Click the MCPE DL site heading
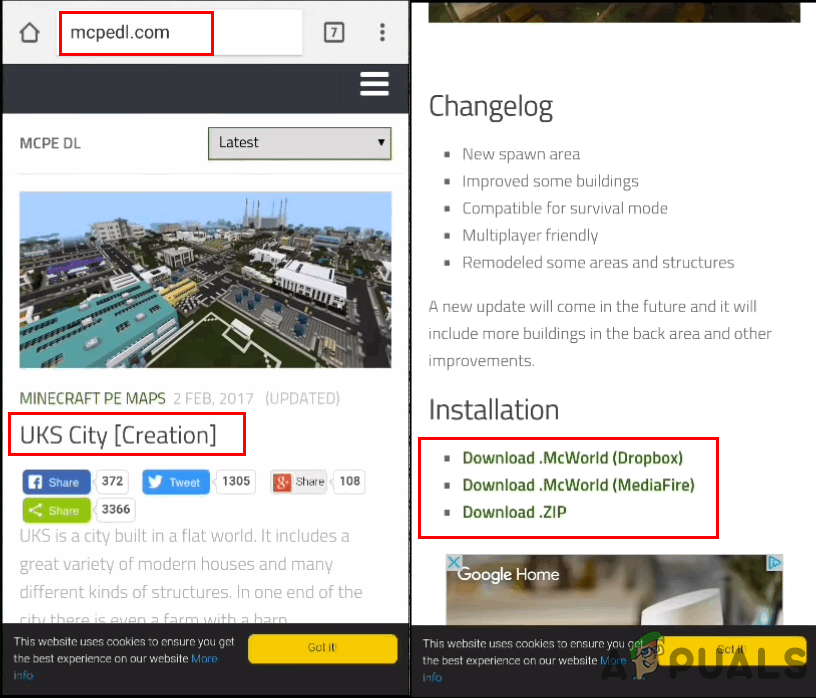This screenshot has height=698, width=816. (50, 144)
